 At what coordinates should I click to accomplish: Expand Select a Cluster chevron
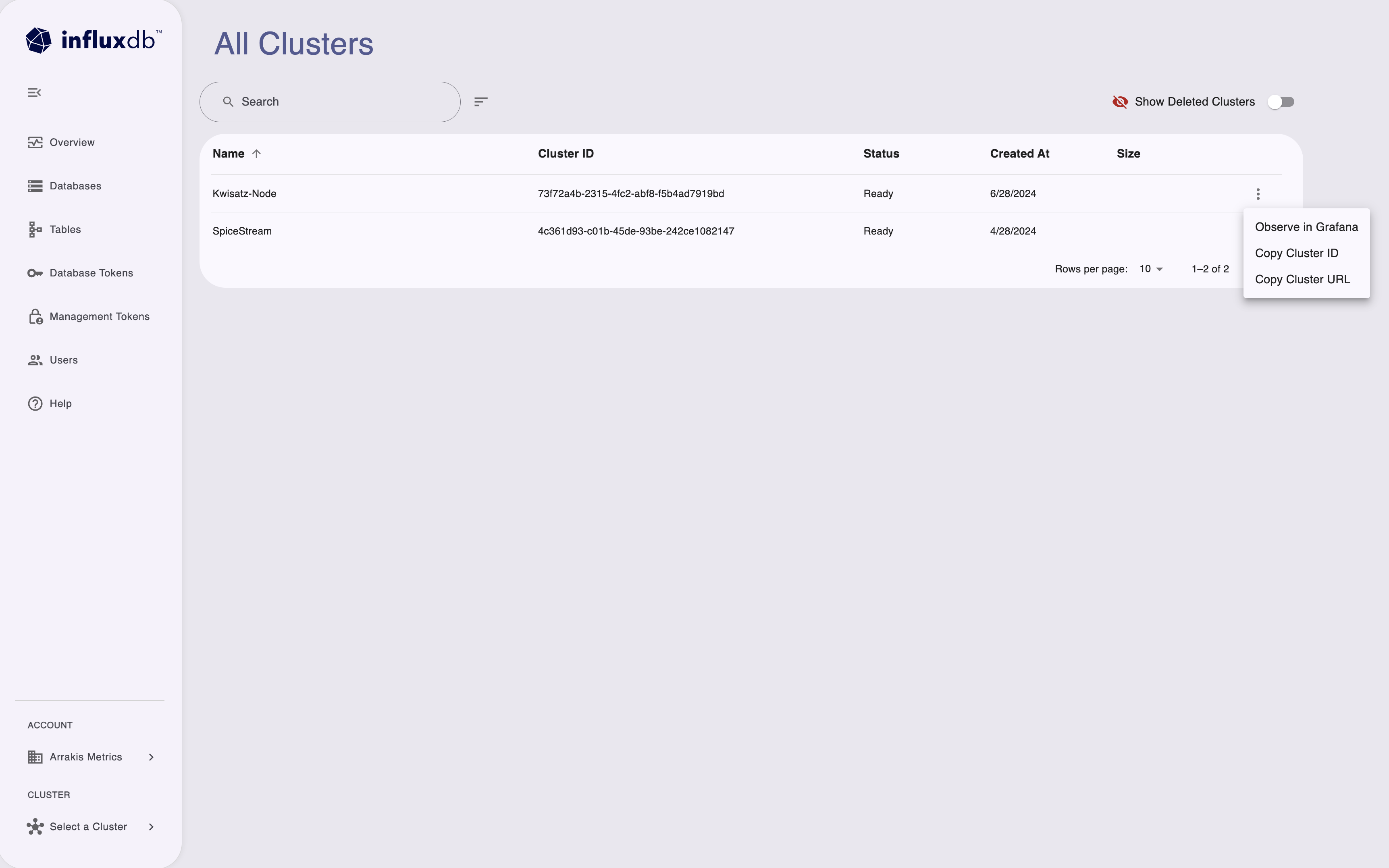[x=151, y=826]
